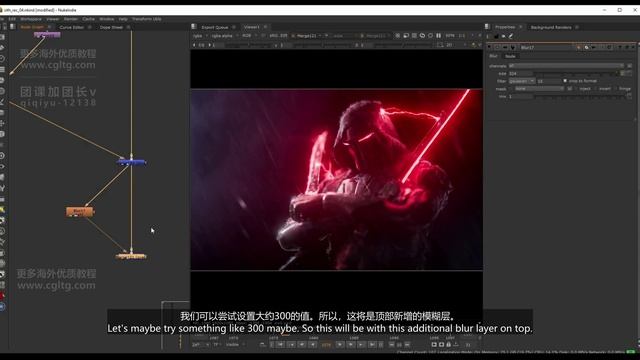Open the Workspace menu
Viewport: 640px width, 360px height.
click(31, 19)
